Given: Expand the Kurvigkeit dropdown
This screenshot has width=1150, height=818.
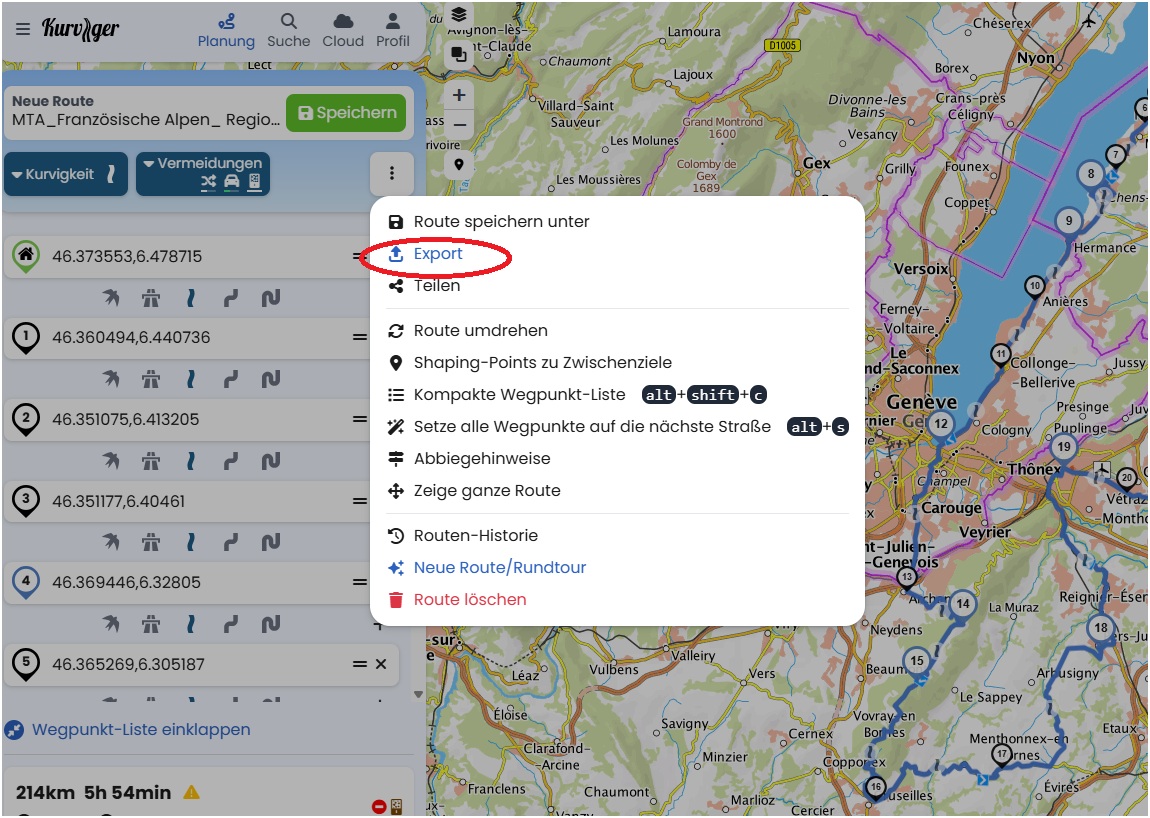Looking at the screenshot, I should (x=65, y=174).
